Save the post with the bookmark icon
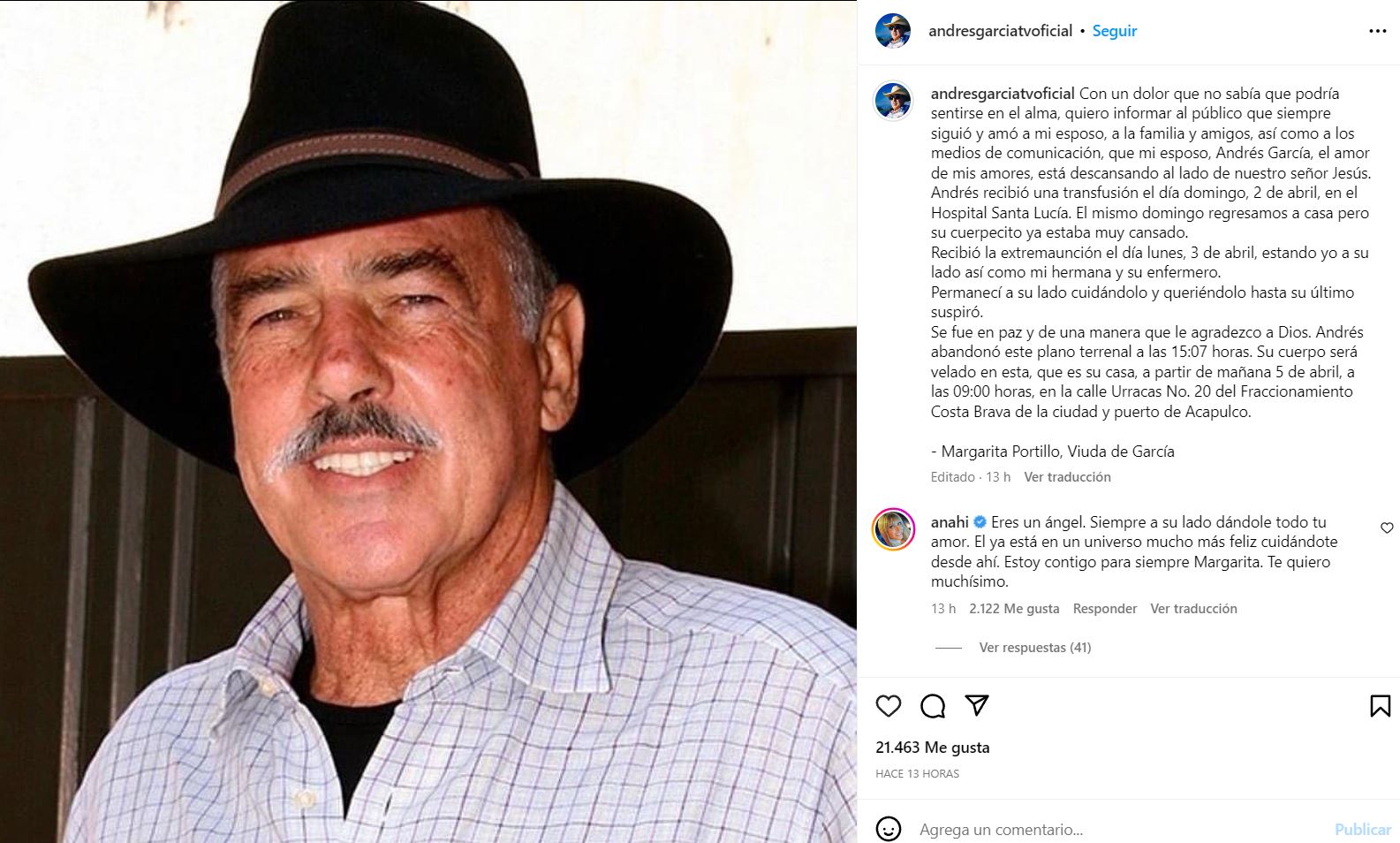Image resolution: width=1400 pixels, height=843 pixels. tap(1380, 705)
